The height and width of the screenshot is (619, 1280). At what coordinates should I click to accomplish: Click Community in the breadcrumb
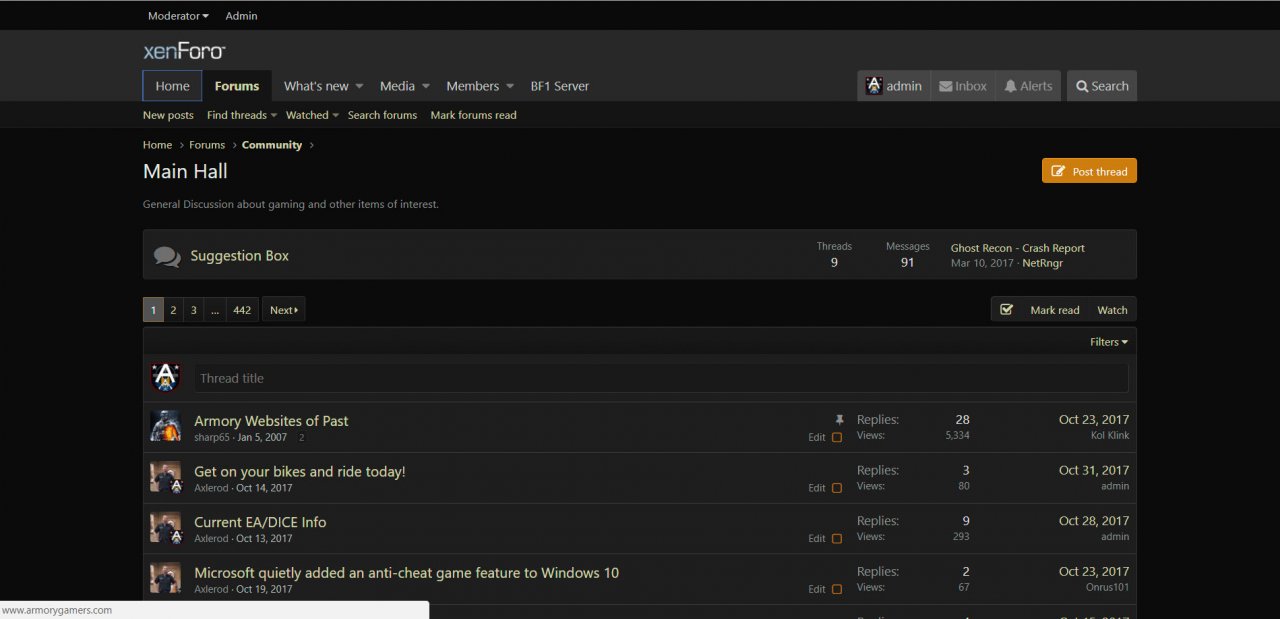(272, 145)
